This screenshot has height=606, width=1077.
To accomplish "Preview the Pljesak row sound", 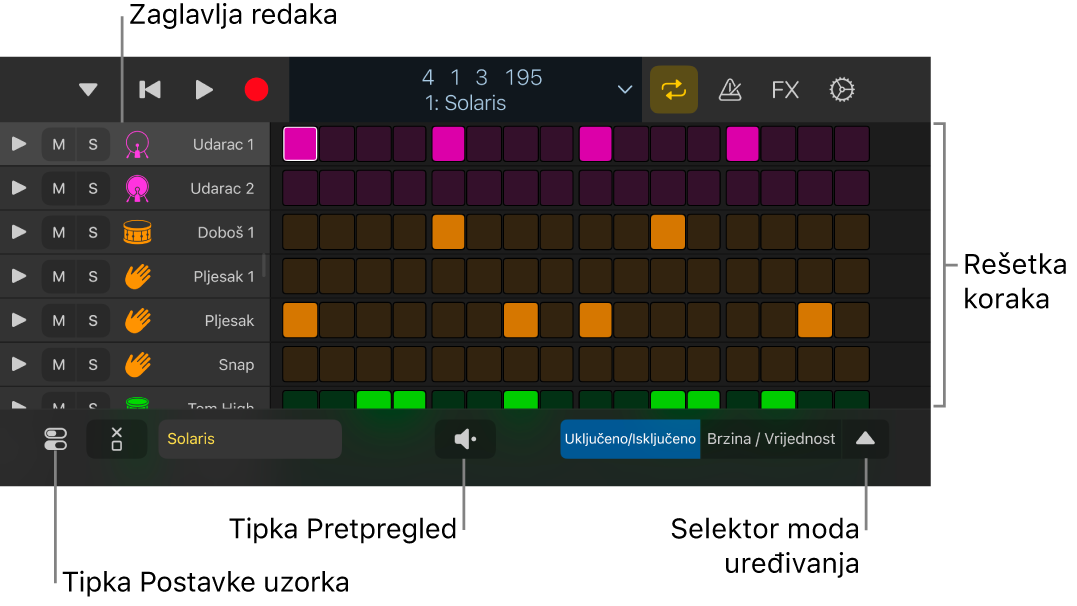I will pyautogui.click(x=19, y=320).
